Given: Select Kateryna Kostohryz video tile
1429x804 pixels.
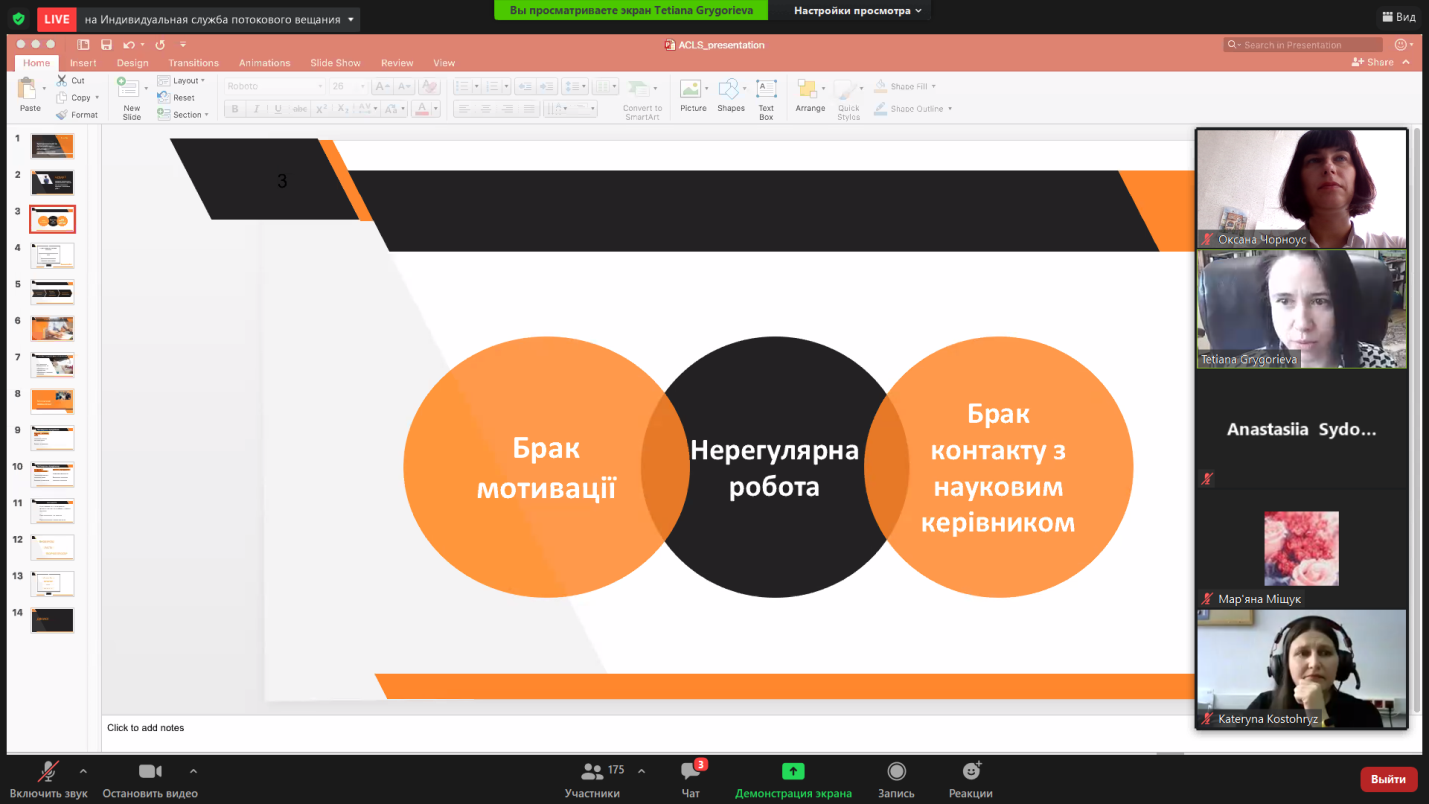Looking at the screenshot, I should 1301,669.
